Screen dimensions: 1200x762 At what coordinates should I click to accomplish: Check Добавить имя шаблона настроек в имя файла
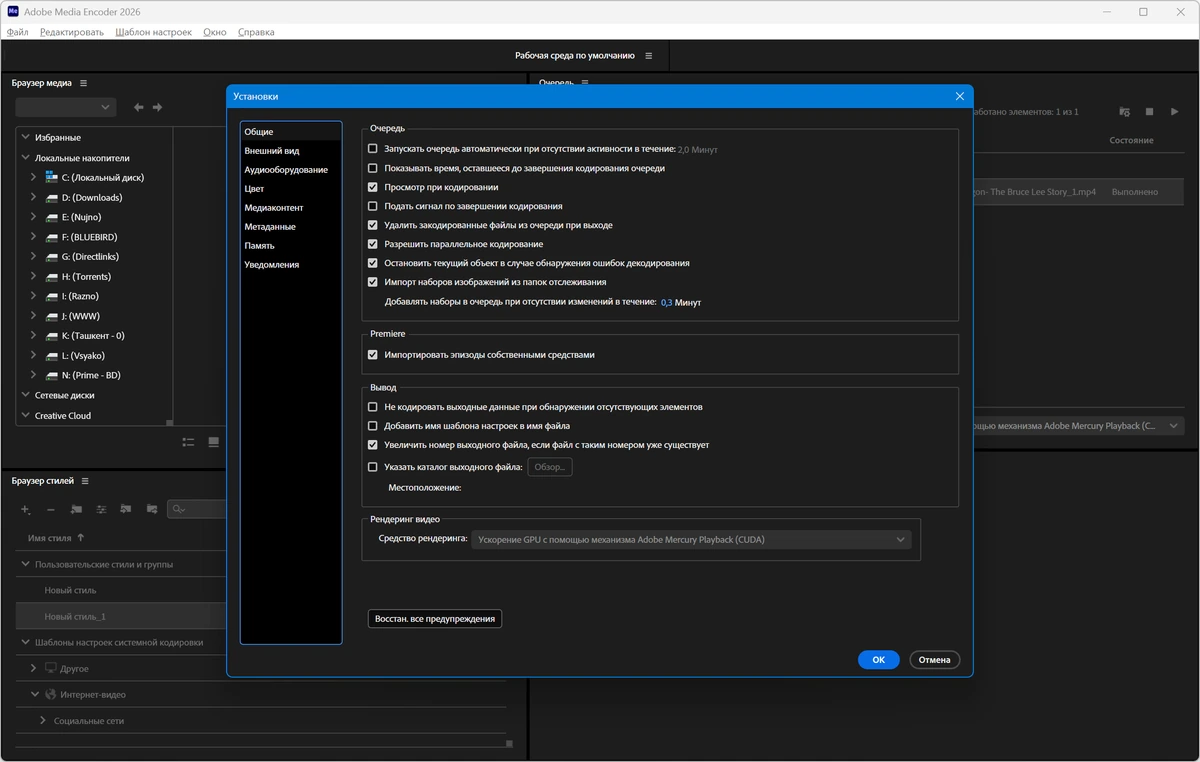click(373, 426)
